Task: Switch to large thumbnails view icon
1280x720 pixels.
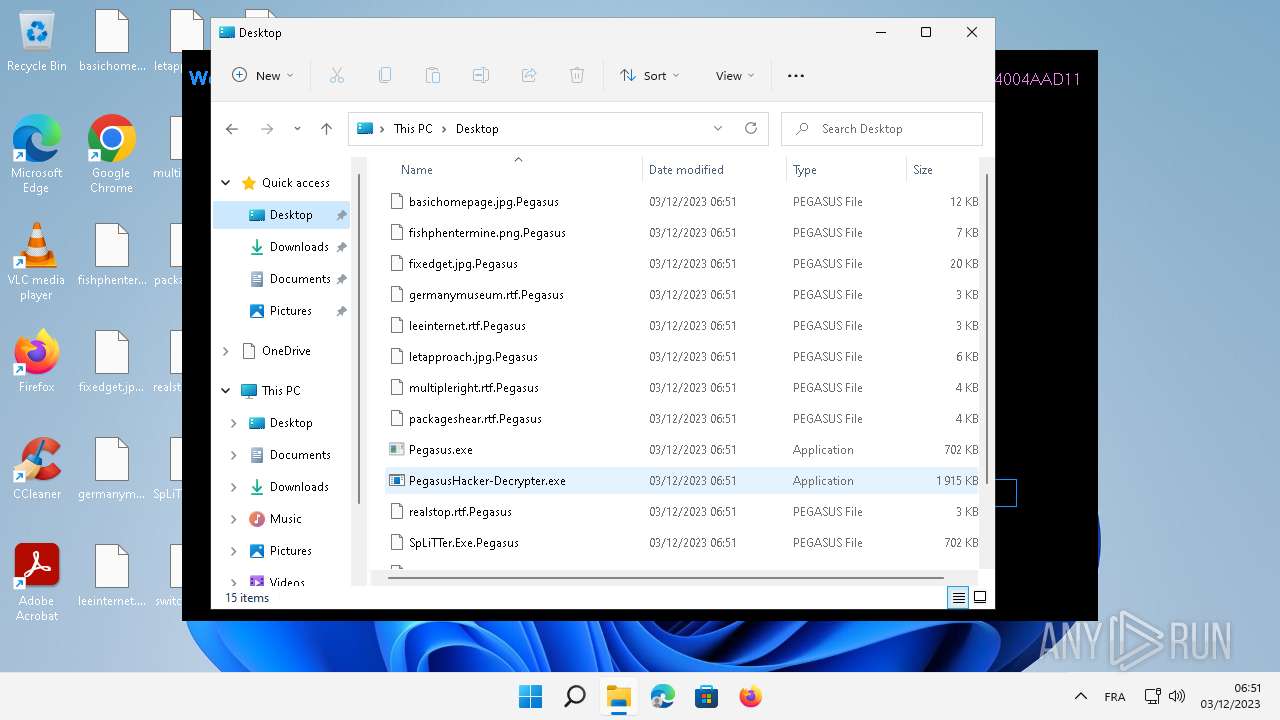Action: pyautogui.click(x=980, y=597)
